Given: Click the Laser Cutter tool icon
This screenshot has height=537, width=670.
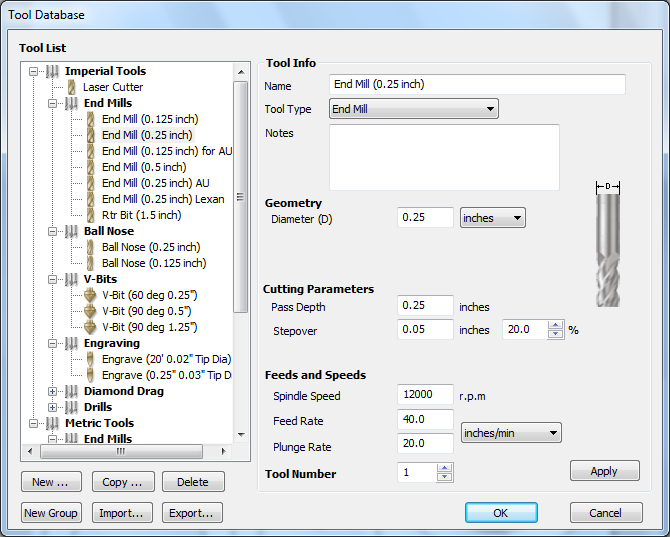Looking at the screenshot, I should click(x=72, y=87).
